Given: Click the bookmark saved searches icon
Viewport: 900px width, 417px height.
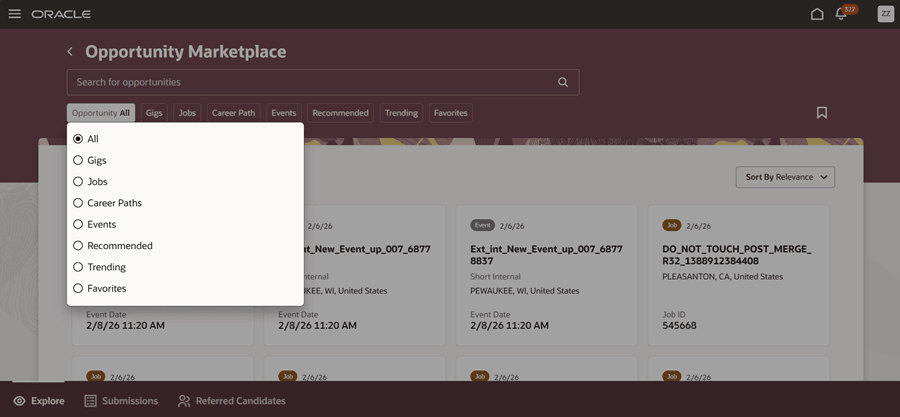Looking at the screenshot, I should click(821, 113).
